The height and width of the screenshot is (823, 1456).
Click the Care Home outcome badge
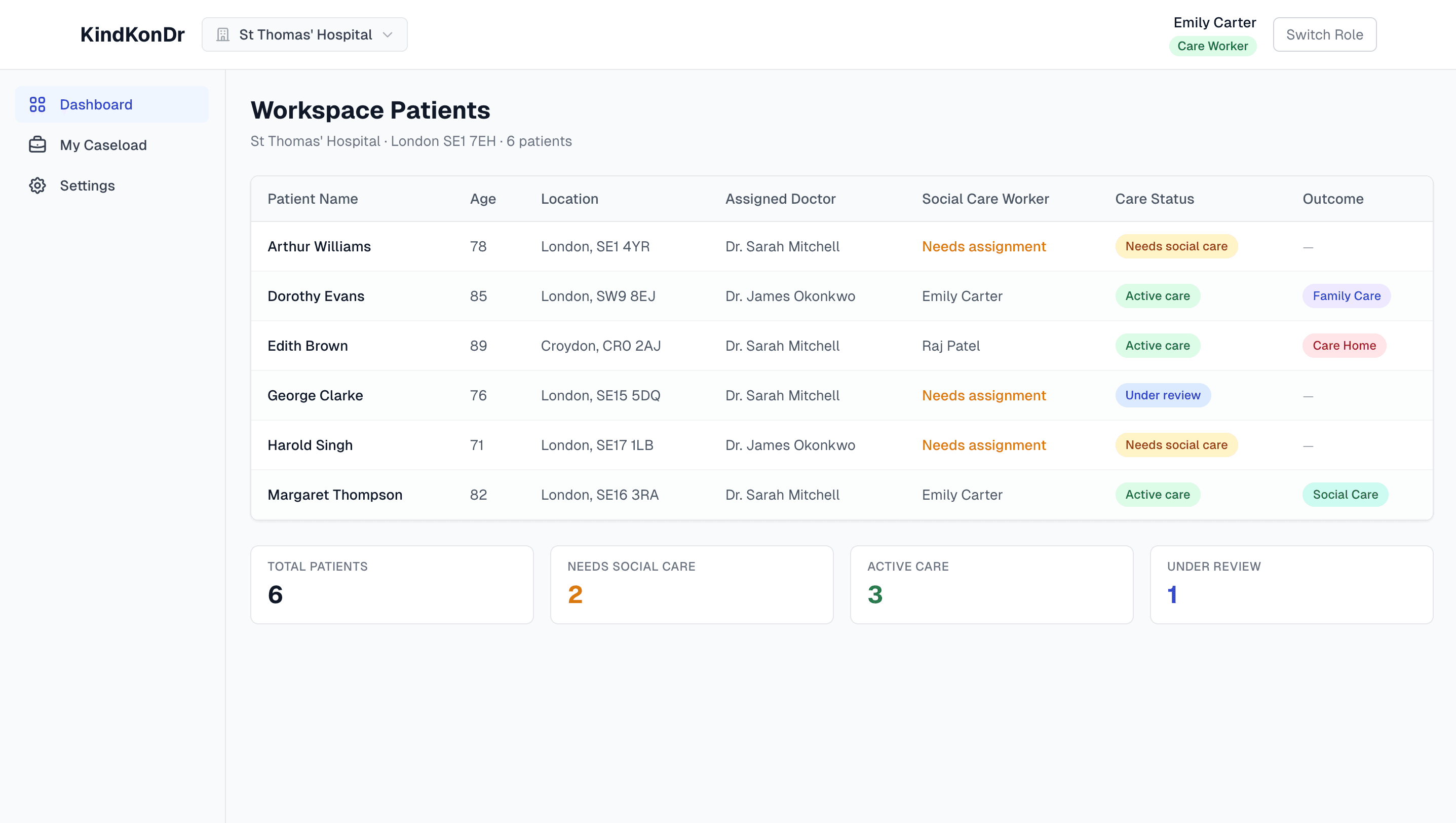pyautogui.click(x=1344, y=346)
